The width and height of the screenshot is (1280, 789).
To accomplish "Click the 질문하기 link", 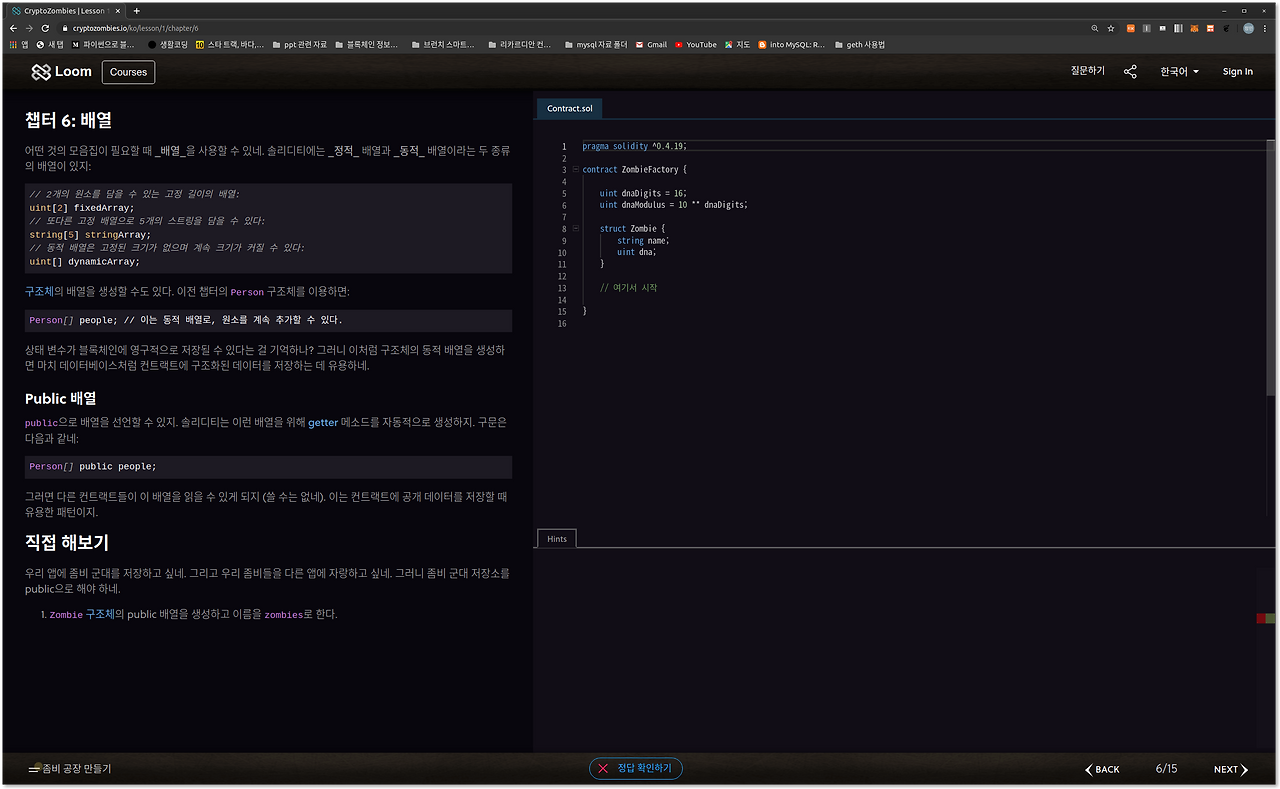I will pyautogui.click(x=1088, y=71).
